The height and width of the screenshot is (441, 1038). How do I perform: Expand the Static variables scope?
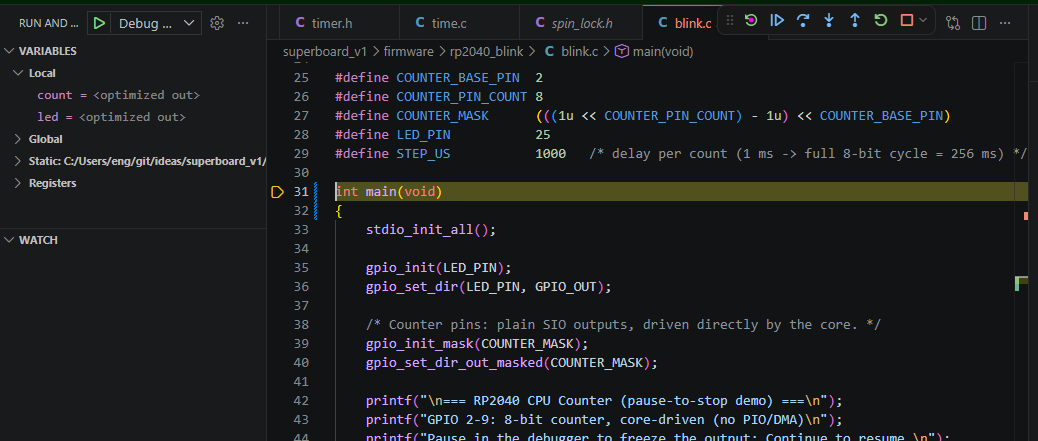pyautogui.click(x=19, y=161)
